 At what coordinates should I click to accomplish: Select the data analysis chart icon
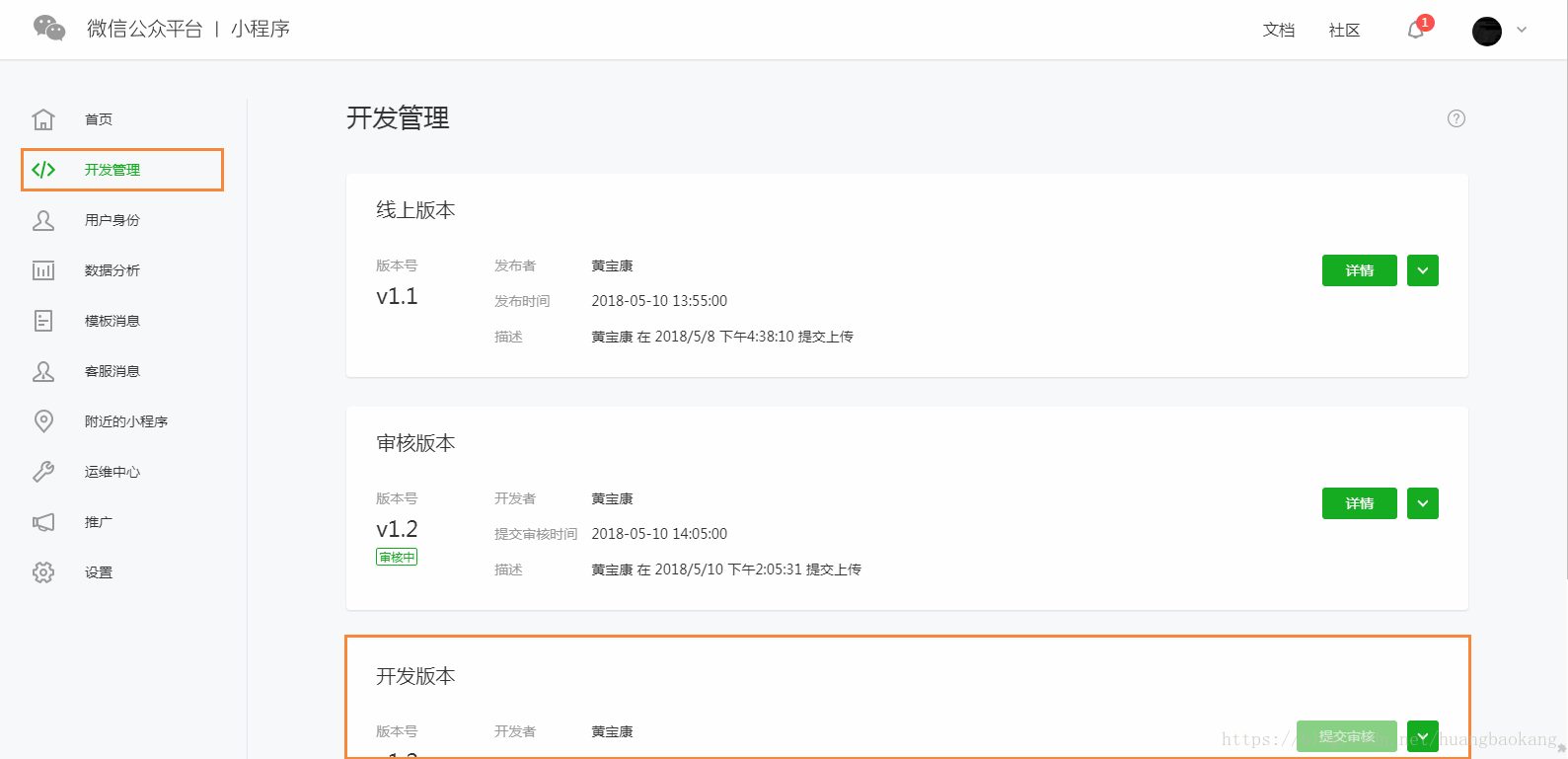(x=43, y=270)
